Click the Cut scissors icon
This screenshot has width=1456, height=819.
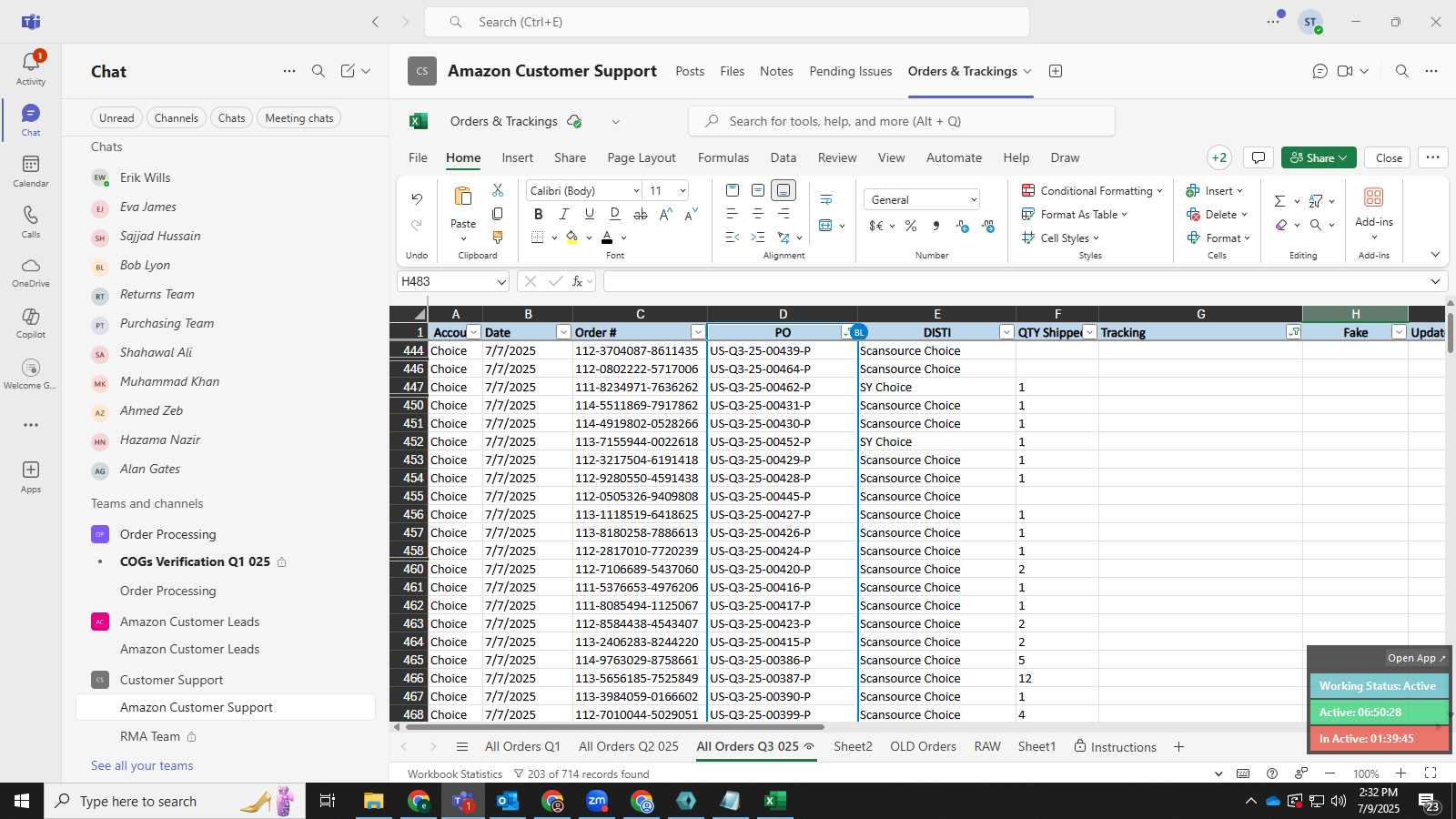pyautogui.click(x=498, y=189)
